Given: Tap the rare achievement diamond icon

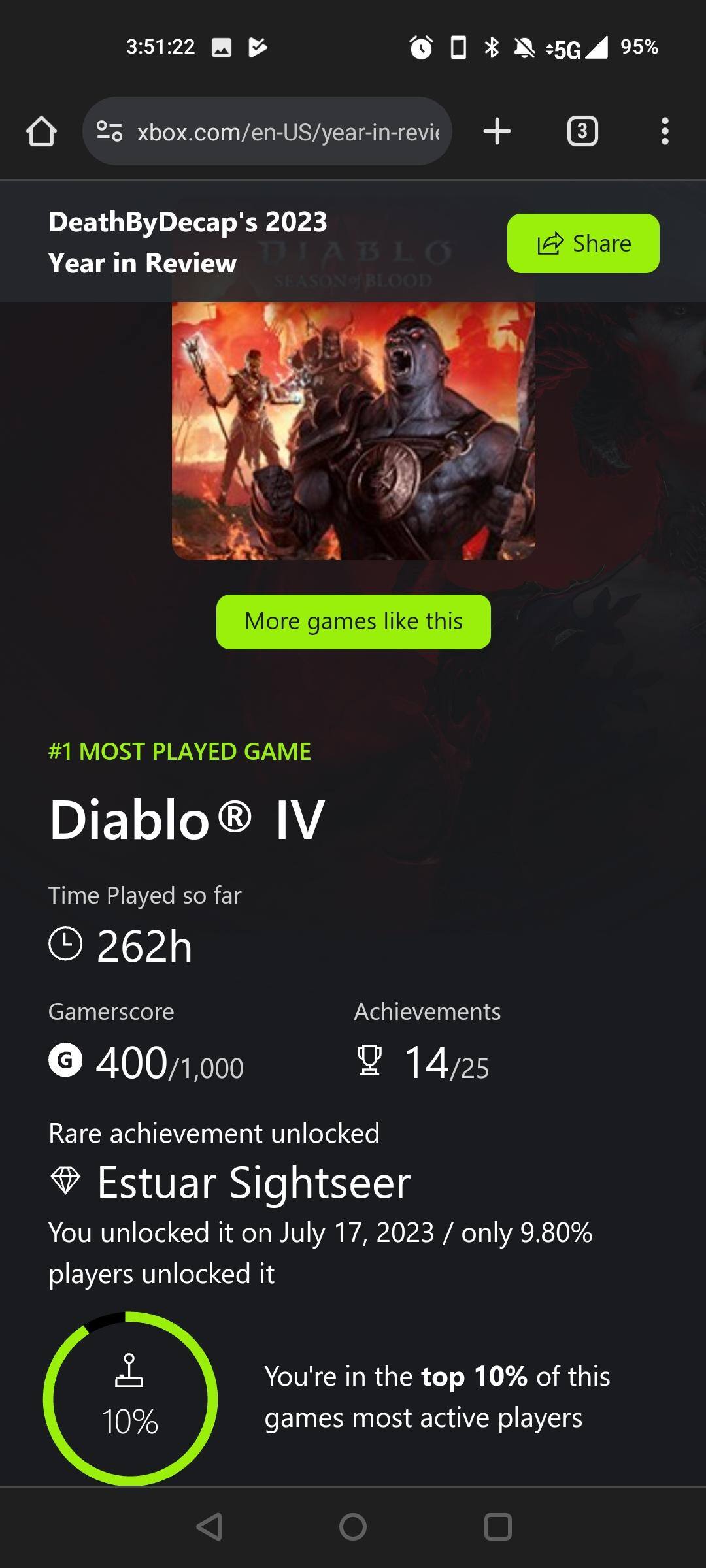Looking at the screenshot, I should pos(65,1181).
